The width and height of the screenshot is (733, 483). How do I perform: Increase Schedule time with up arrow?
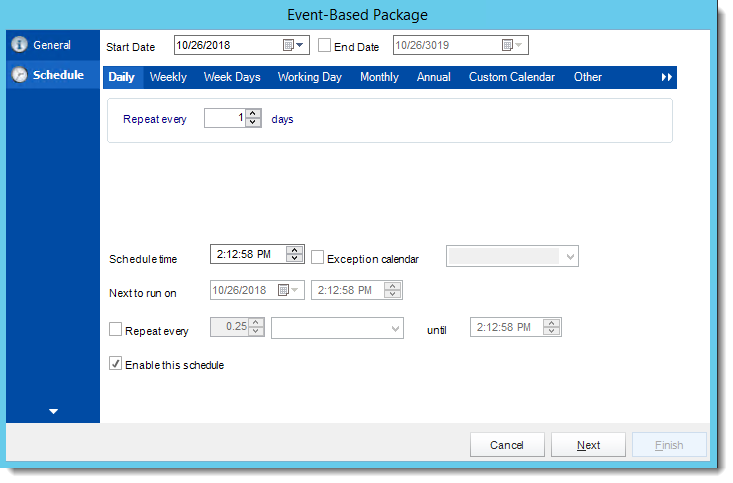pyautogui.click(x=295, y=250)
